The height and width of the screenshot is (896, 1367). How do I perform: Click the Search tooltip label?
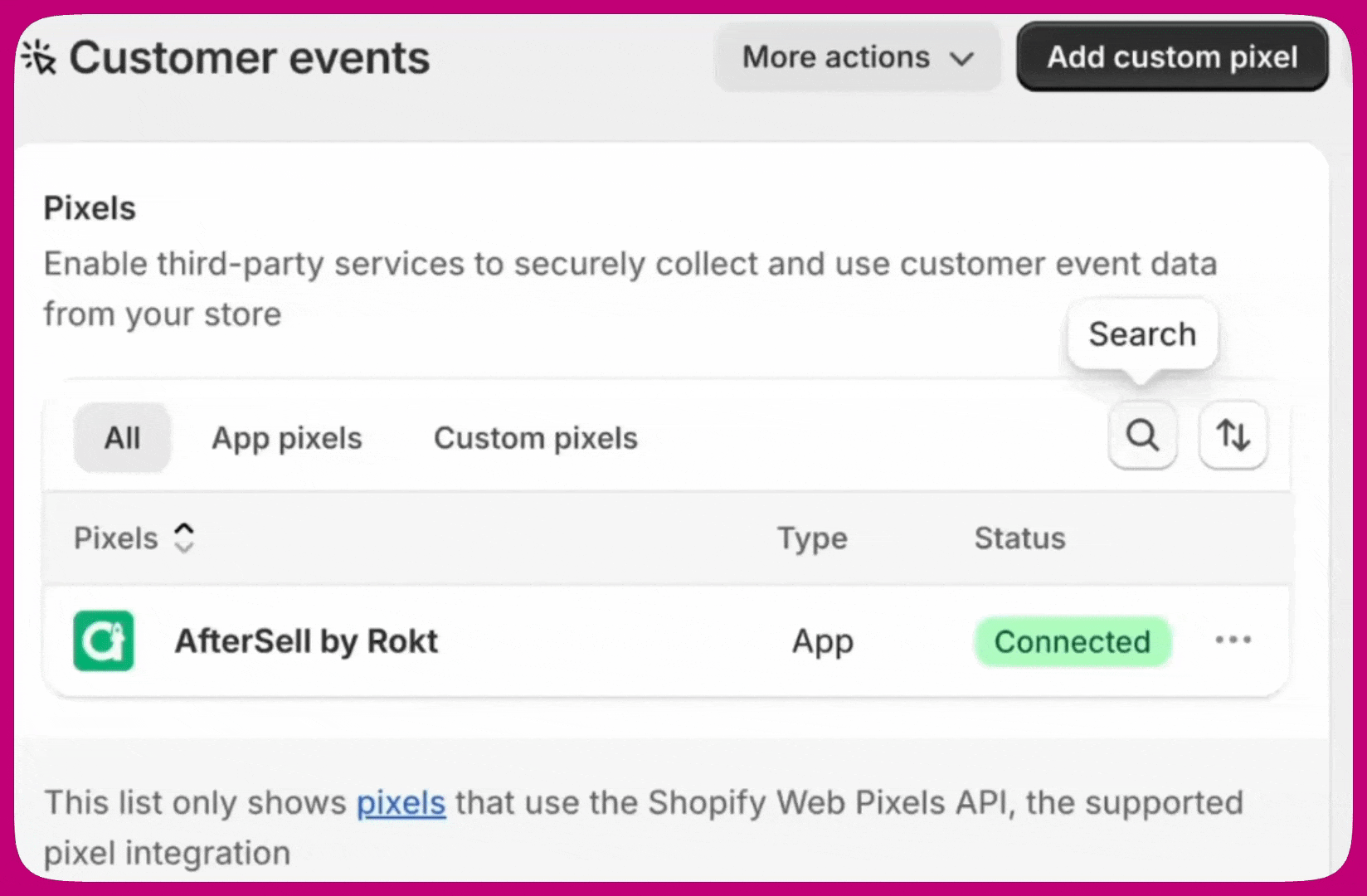click(1142, 334)
